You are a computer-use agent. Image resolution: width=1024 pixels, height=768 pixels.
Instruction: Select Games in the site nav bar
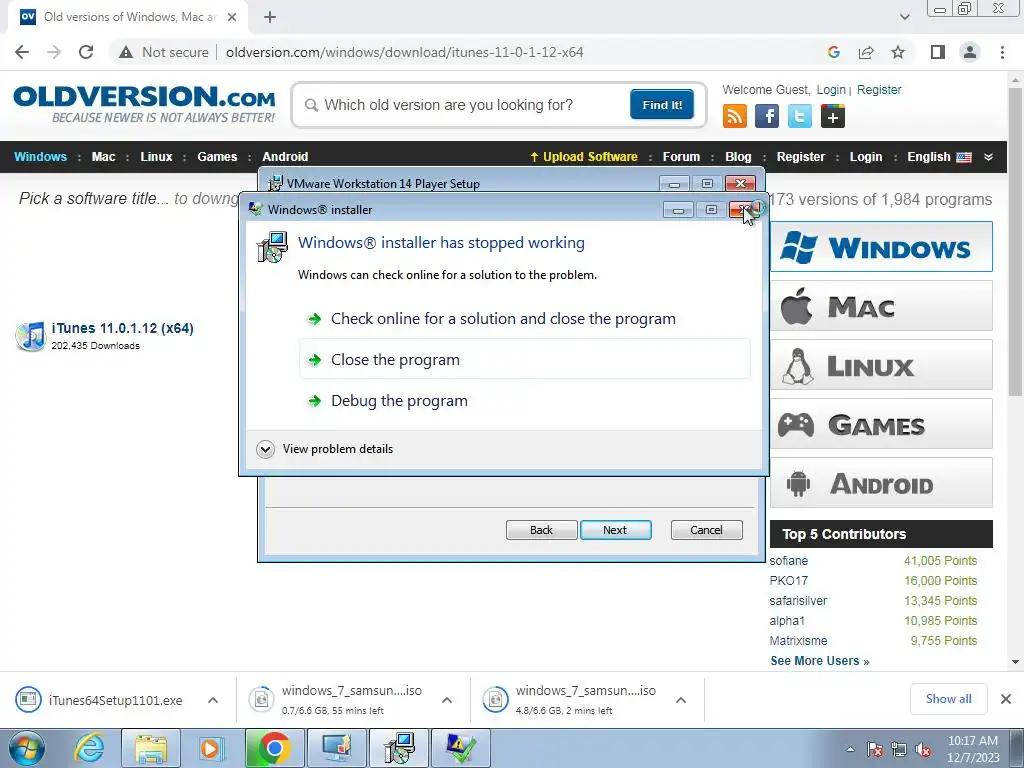(x=217, y=157)
